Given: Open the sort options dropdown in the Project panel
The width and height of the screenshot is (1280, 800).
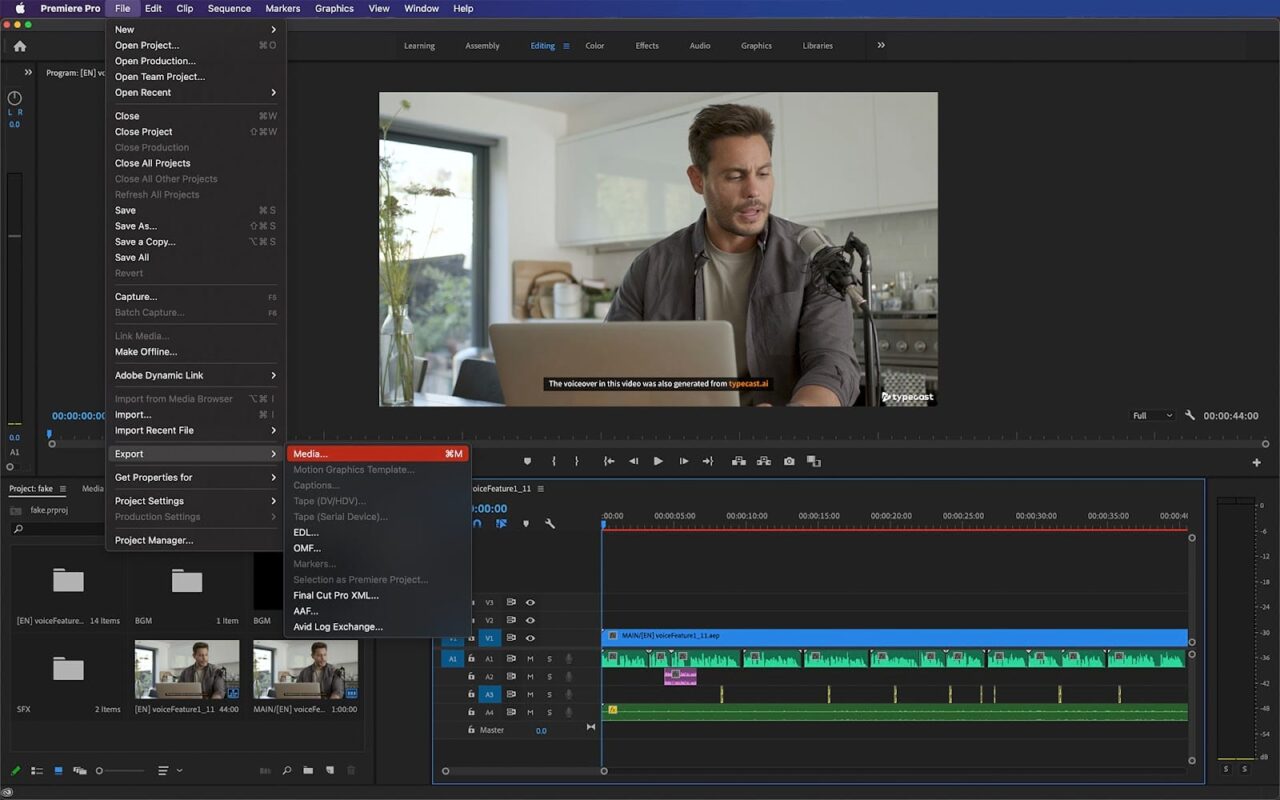Looking at the screenshot, I should [168, 770].
